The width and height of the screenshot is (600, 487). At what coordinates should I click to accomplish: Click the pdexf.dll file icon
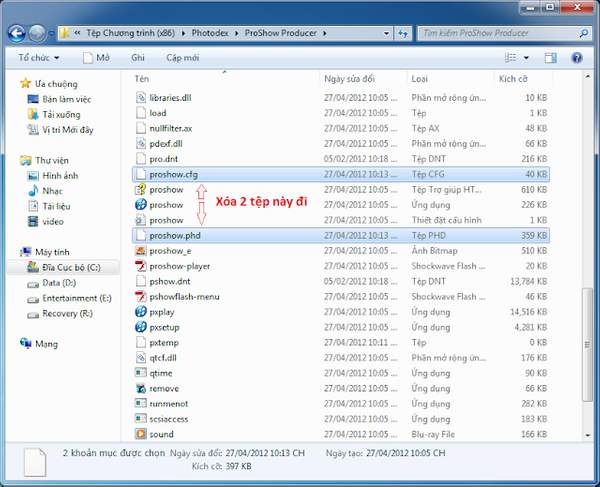[141, 143]
